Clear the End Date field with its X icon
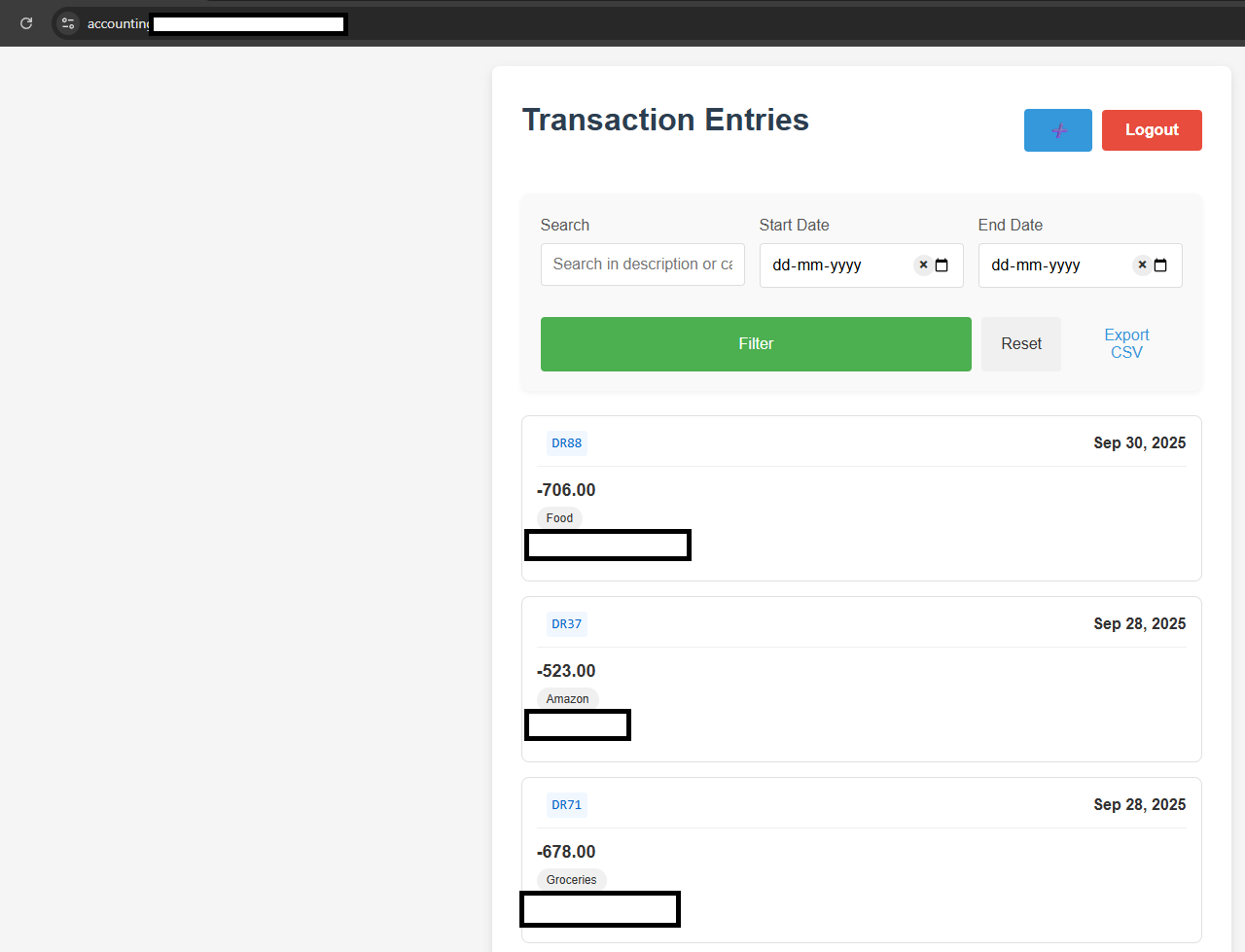Image resolution: width=1245 pixels, height=952 pixels. [x=1142, y=264]
